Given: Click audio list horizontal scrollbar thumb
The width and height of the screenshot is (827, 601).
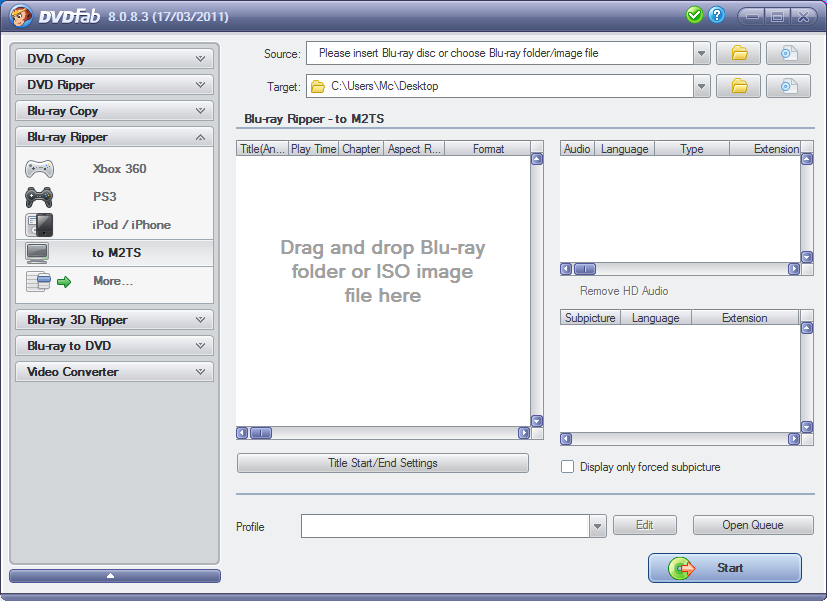Looking at the screenshot, I should pos(584,269).
